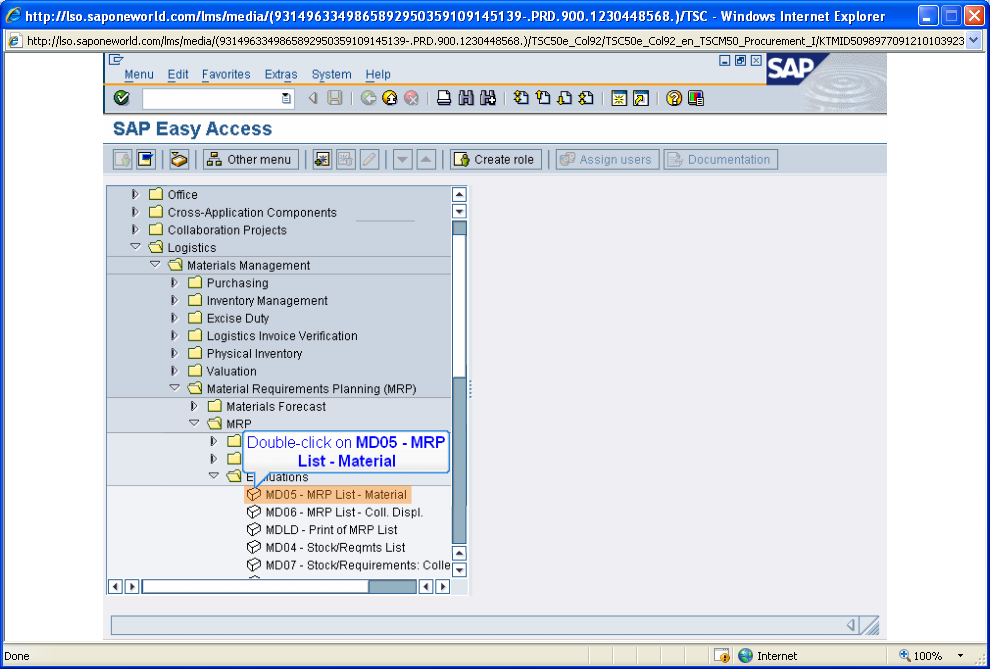Viewport: 990px width, 669px height.
Task: Click the yellow Exit icon
Action: (390, 98)
